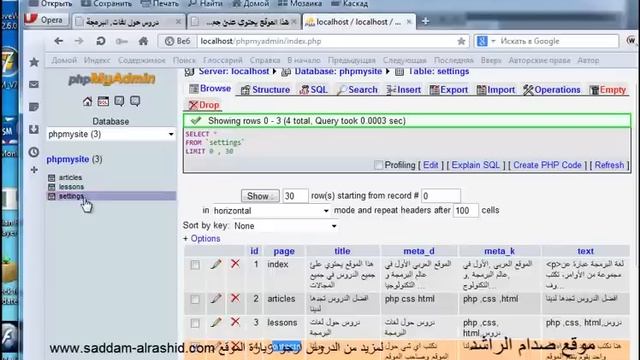Click the Edit query link
Screen dimensions: 640x360
point(431,165)
